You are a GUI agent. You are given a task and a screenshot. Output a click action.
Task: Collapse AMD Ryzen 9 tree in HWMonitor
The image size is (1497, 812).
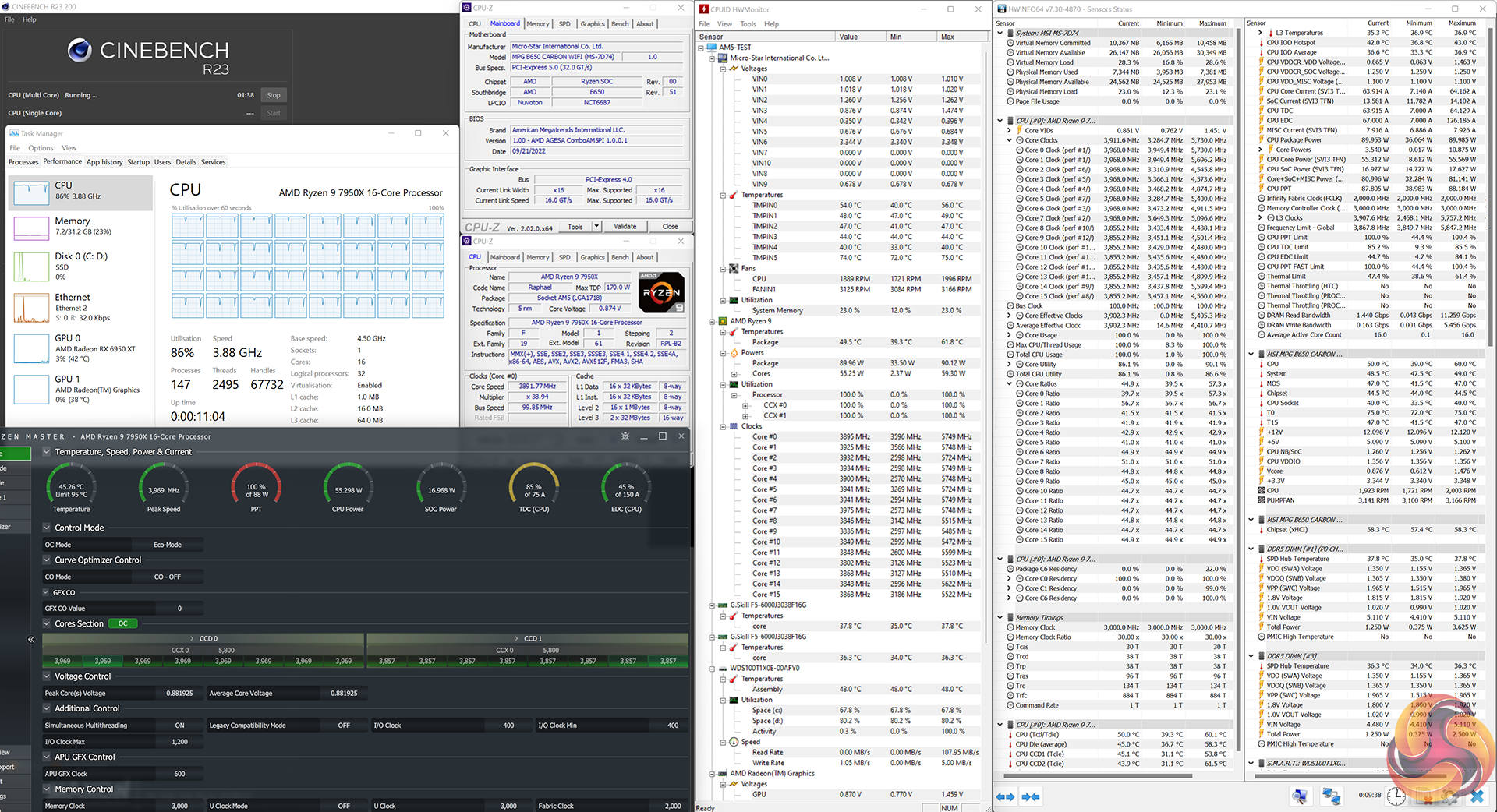point(712,321)
